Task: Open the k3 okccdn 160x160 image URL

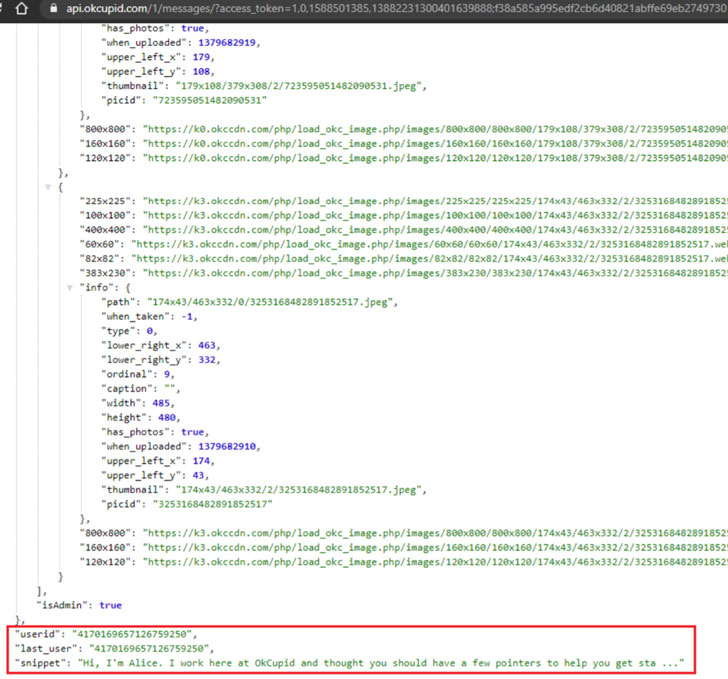Action: [435, 547]
